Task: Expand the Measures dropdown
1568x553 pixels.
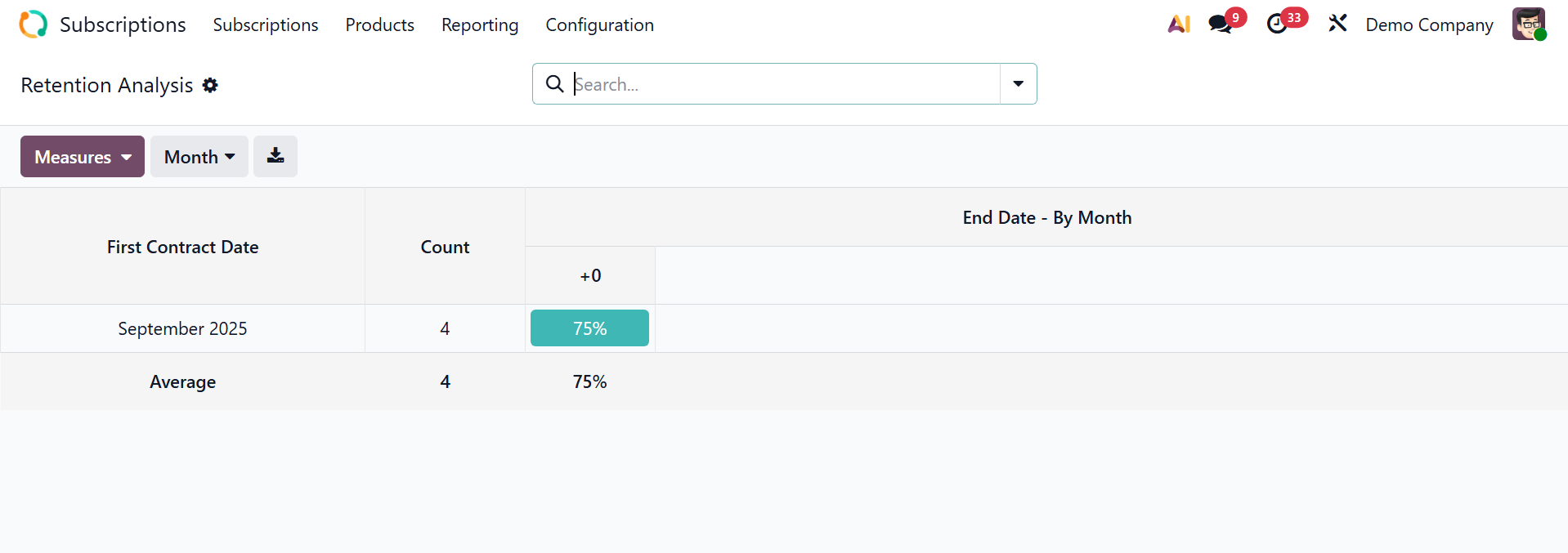Action: 83,157
